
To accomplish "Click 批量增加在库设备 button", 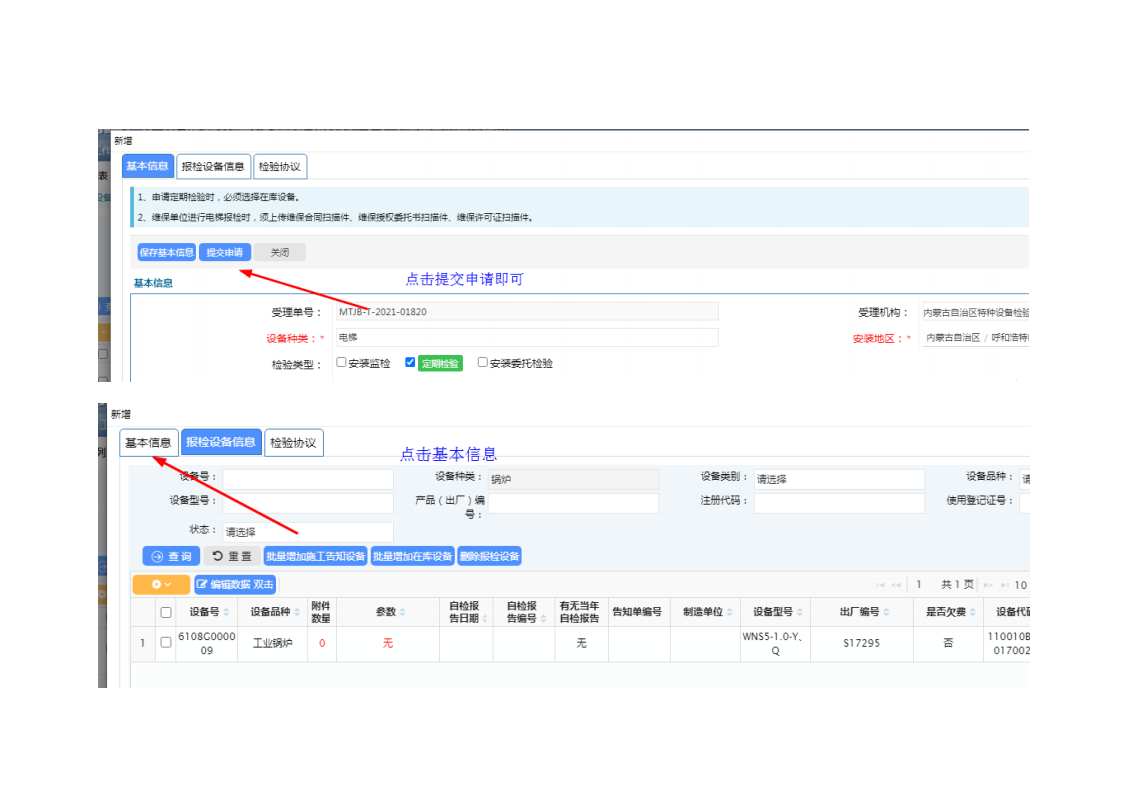I will [413, 556].
